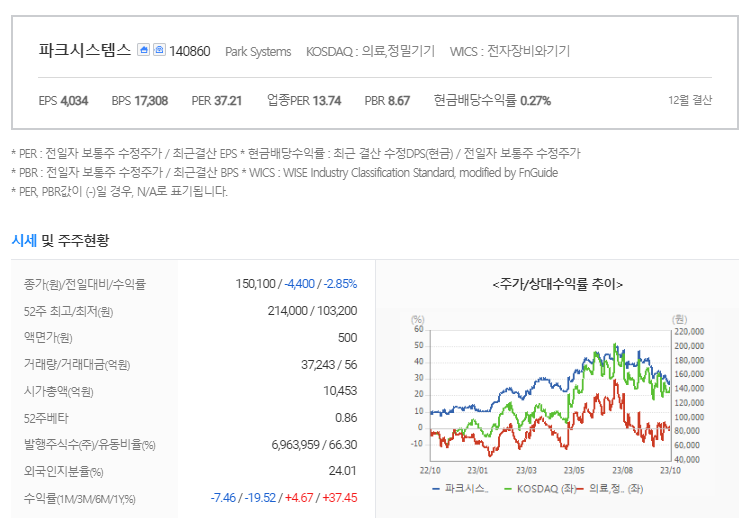This screenshot has width=746, height=518.
Task: Select the PER value 37.21
Action: tap(228, 101)
